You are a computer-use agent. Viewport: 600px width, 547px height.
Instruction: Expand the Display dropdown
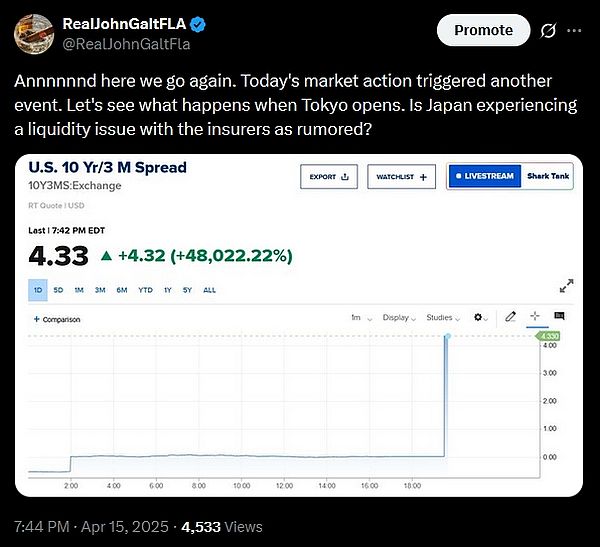(x=399, y=318)
